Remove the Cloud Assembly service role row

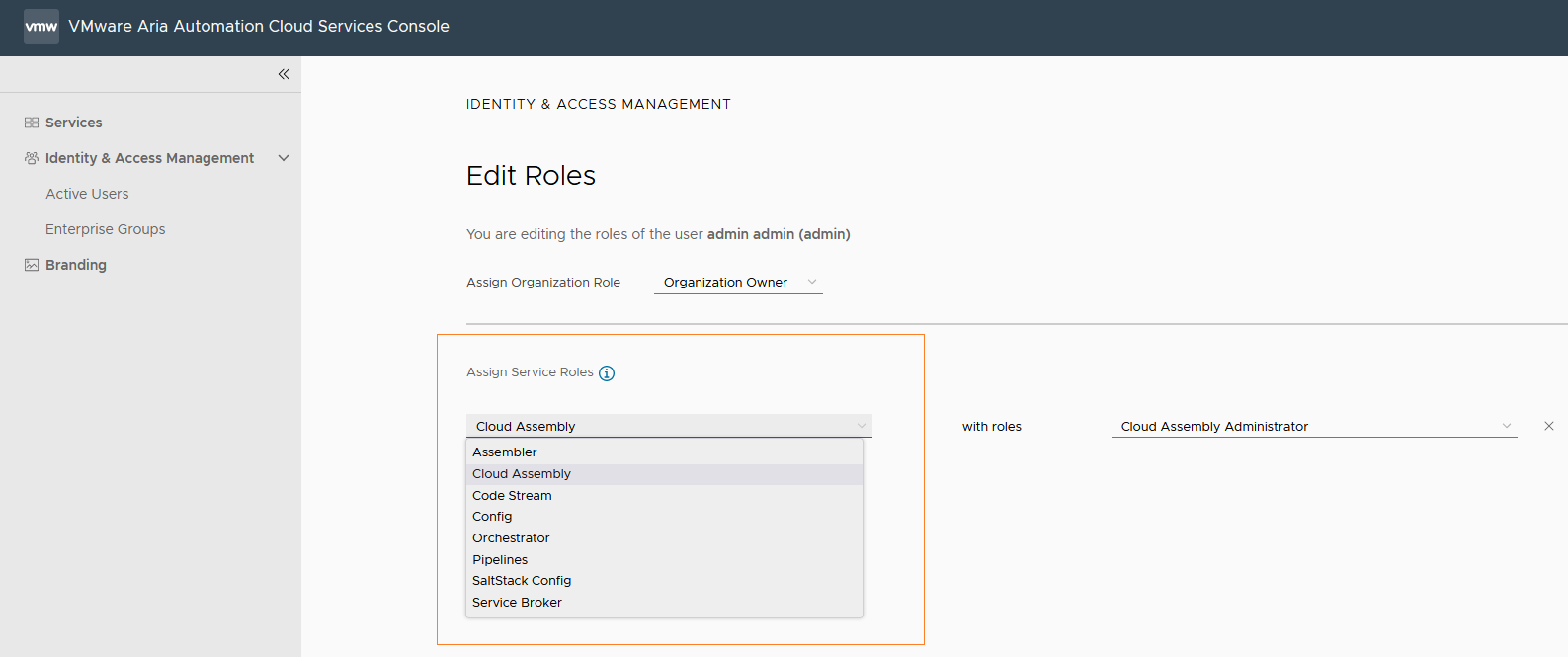(x=1548, y=426)
